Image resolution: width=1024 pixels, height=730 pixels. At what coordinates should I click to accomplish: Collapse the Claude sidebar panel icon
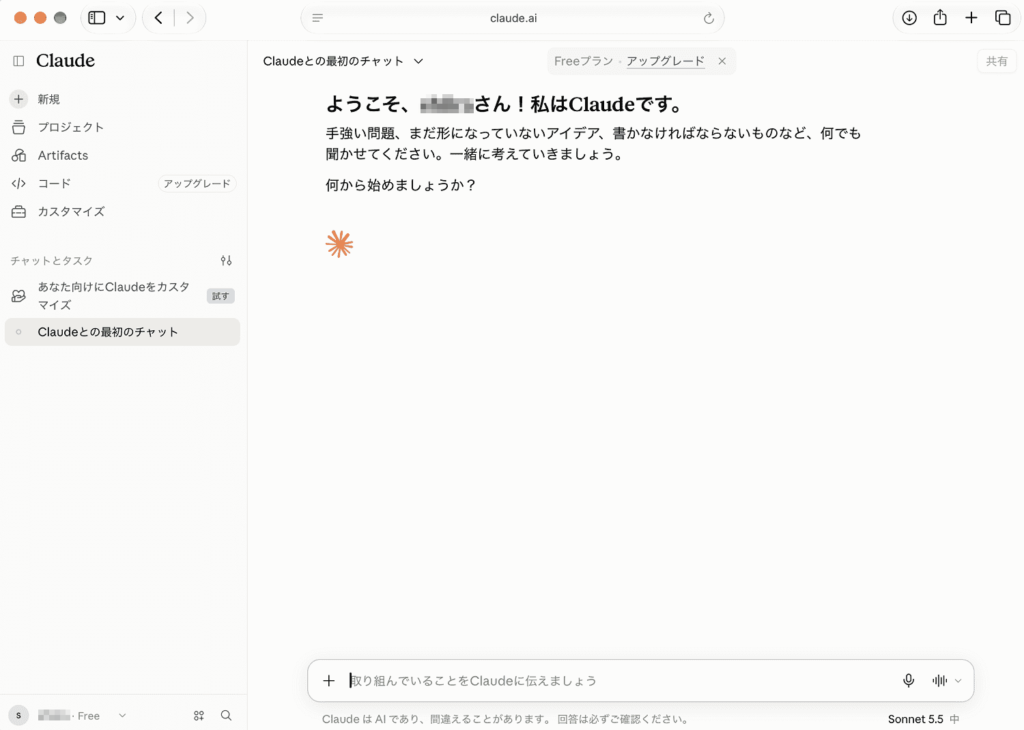click(x=18, y=61)
